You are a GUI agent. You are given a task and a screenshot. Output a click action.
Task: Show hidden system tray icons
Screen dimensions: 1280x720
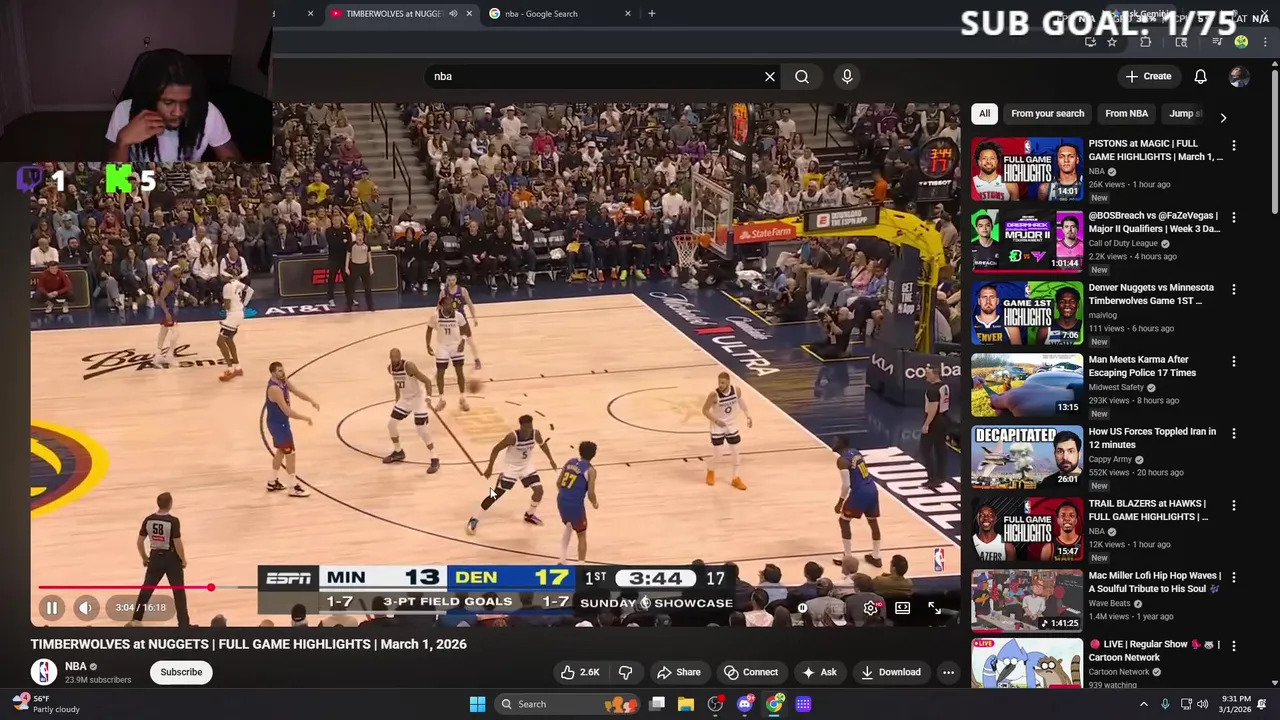pyautogui.click(x=1144, y=704)
